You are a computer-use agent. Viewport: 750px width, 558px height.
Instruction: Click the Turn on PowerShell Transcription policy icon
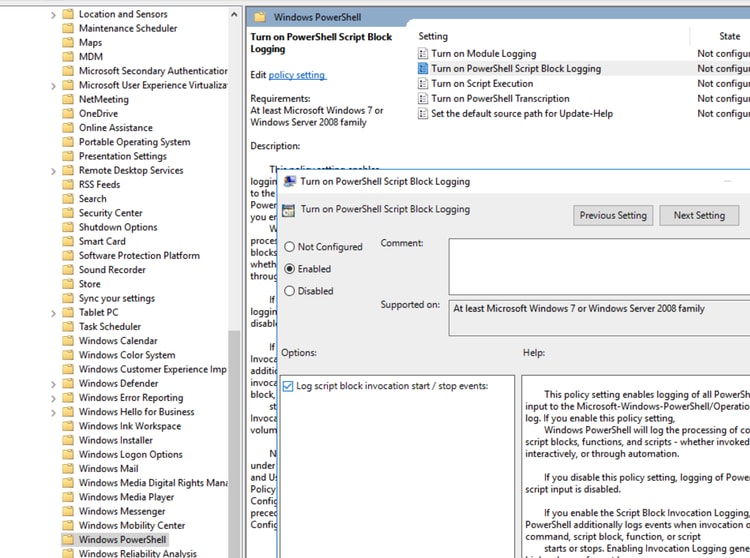pos(423,99)
